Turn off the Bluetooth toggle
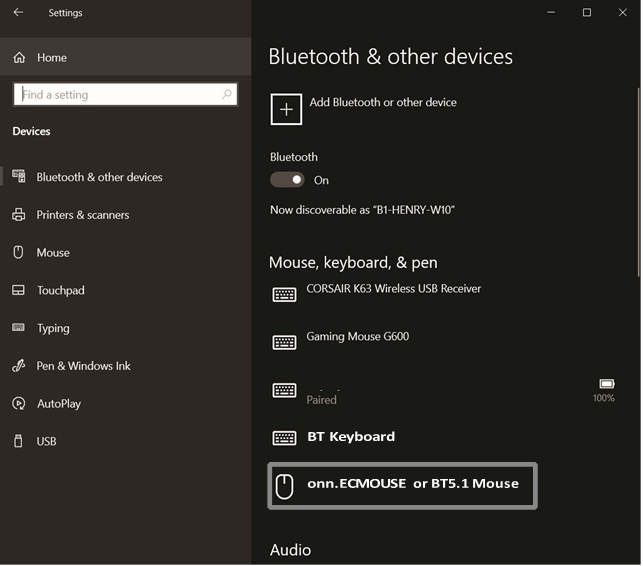Screen dimensions: 643x566 tap(287, 180)
